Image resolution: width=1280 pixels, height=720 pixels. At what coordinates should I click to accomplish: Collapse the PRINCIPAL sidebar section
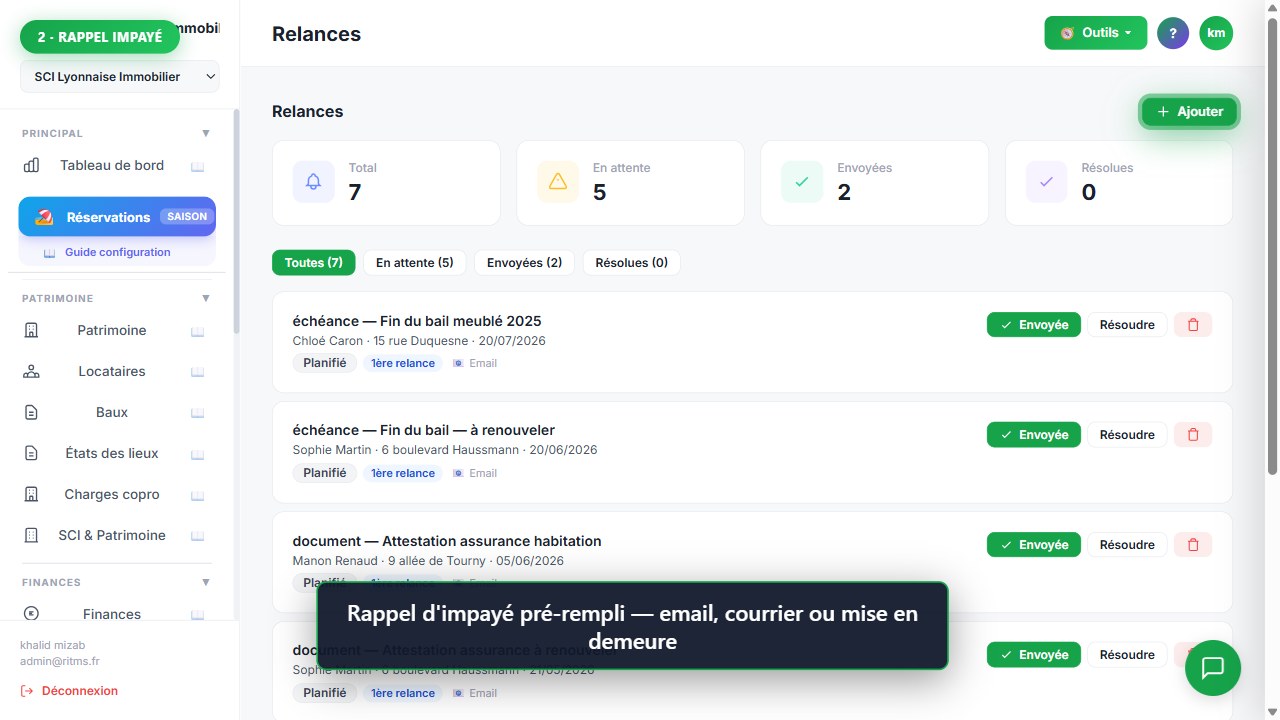[x=206, y=133]
